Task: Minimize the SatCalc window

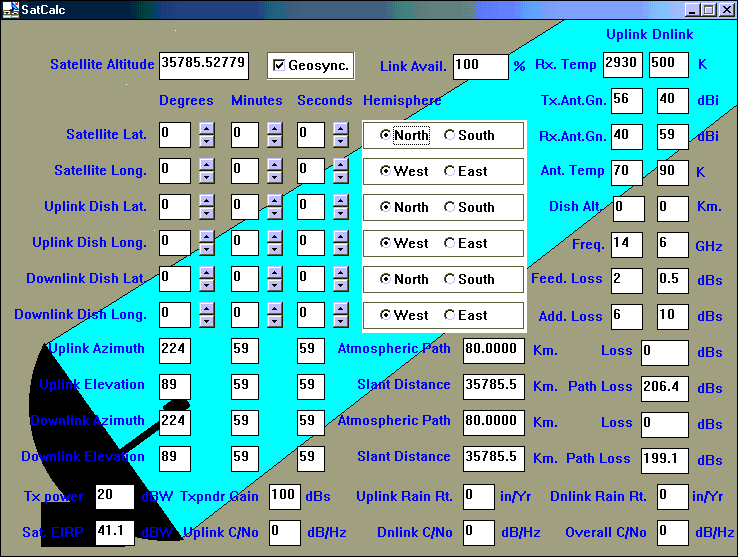Action: [691, 9]
